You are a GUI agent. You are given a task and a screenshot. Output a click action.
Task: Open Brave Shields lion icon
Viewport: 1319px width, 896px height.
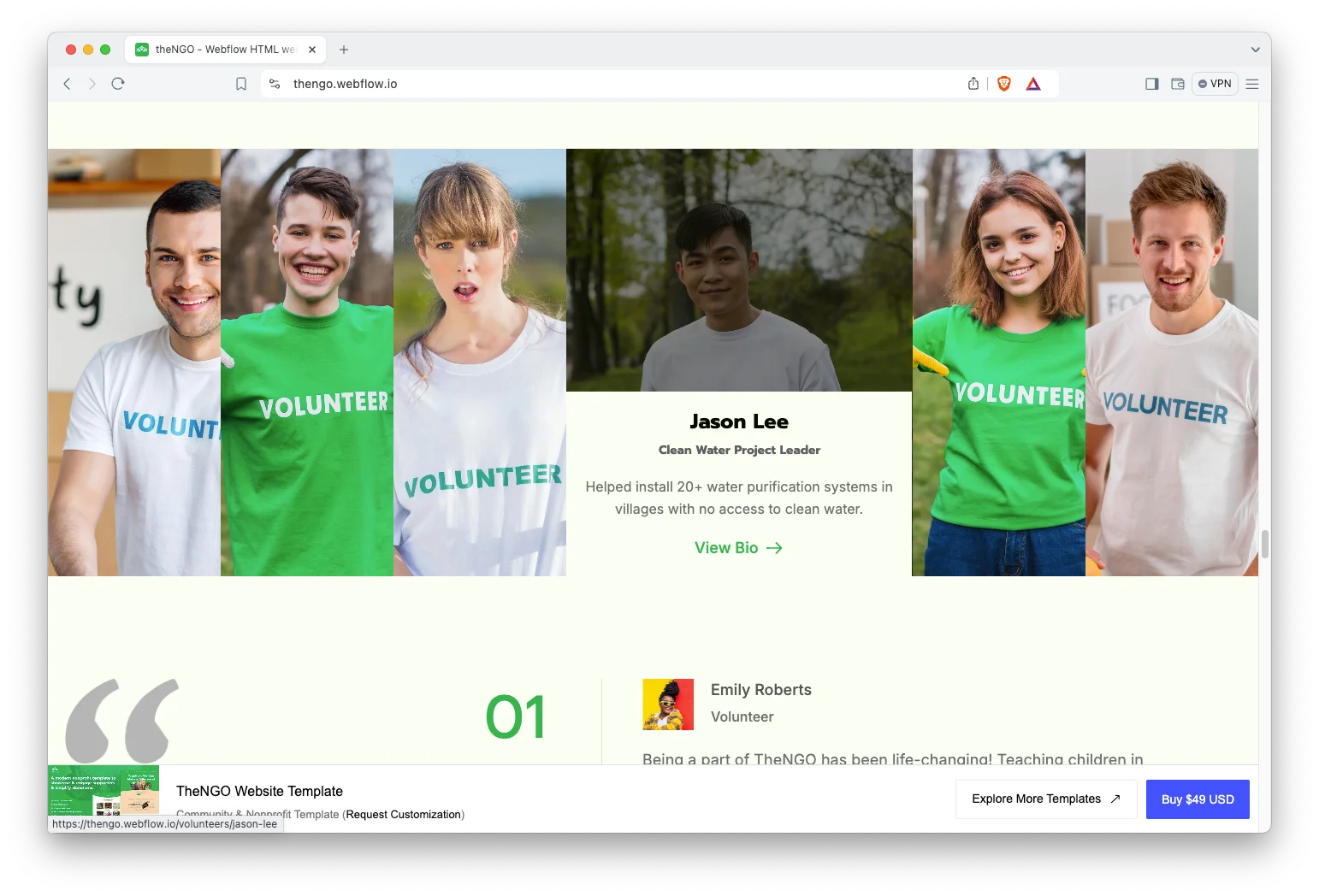coord(1004,84)
